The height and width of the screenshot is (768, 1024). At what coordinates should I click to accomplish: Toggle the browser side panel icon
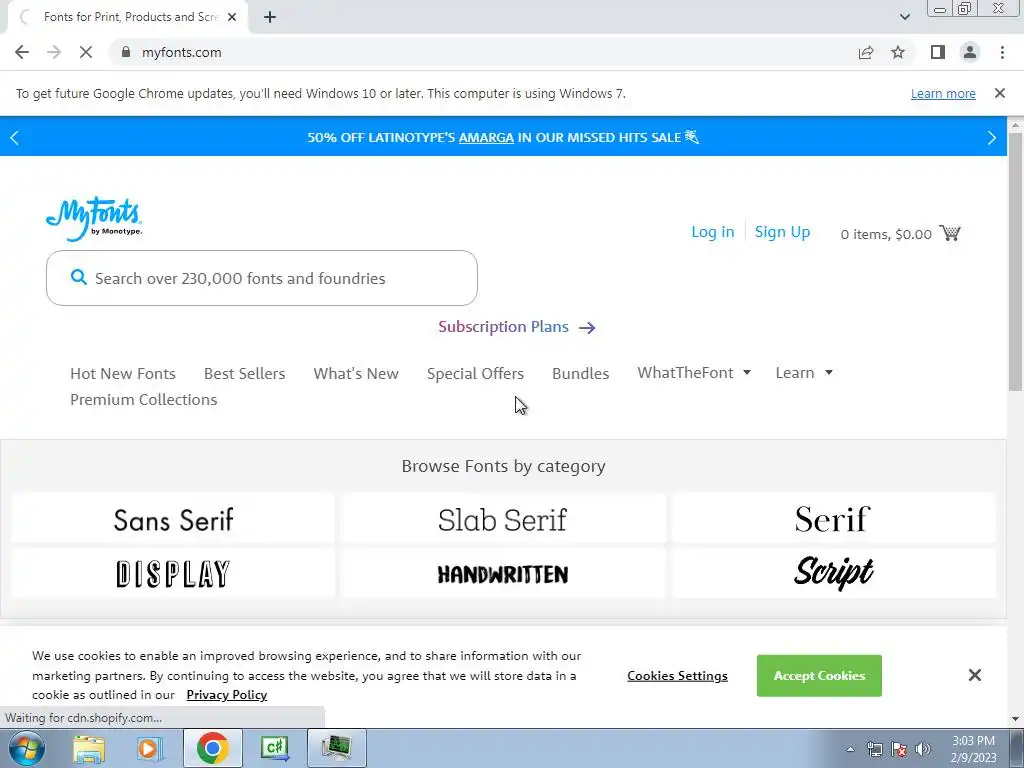tap(938, 52)
